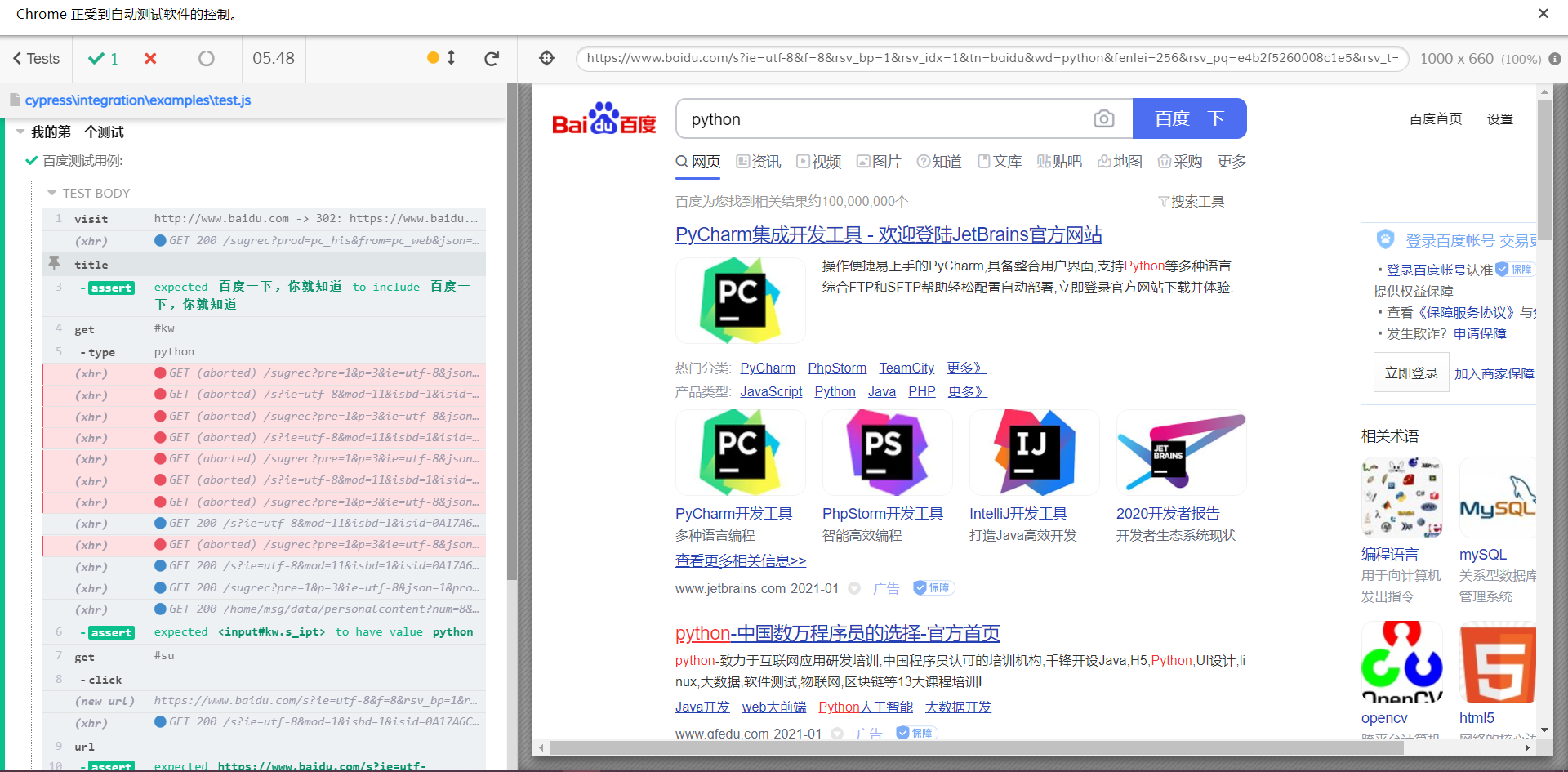Viewport: 1568px width, 772px height.
Task: Open the viewport info icon next to 1000 x 660
Action: (1555, 59)
